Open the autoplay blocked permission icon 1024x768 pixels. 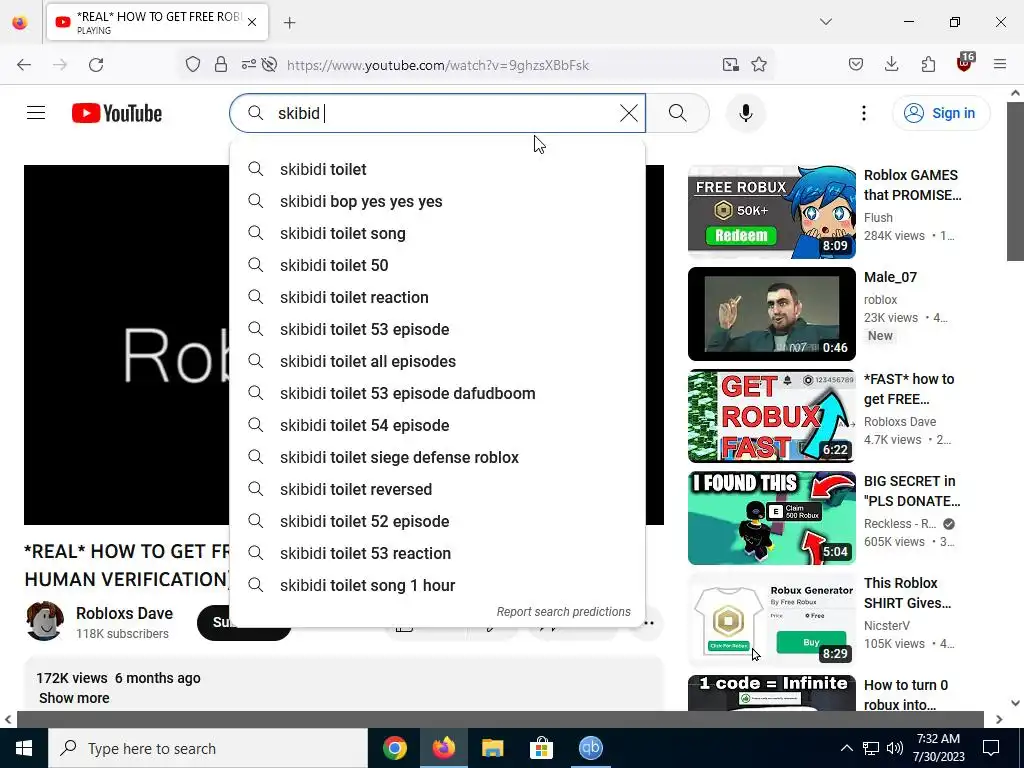tap(269, 65)
